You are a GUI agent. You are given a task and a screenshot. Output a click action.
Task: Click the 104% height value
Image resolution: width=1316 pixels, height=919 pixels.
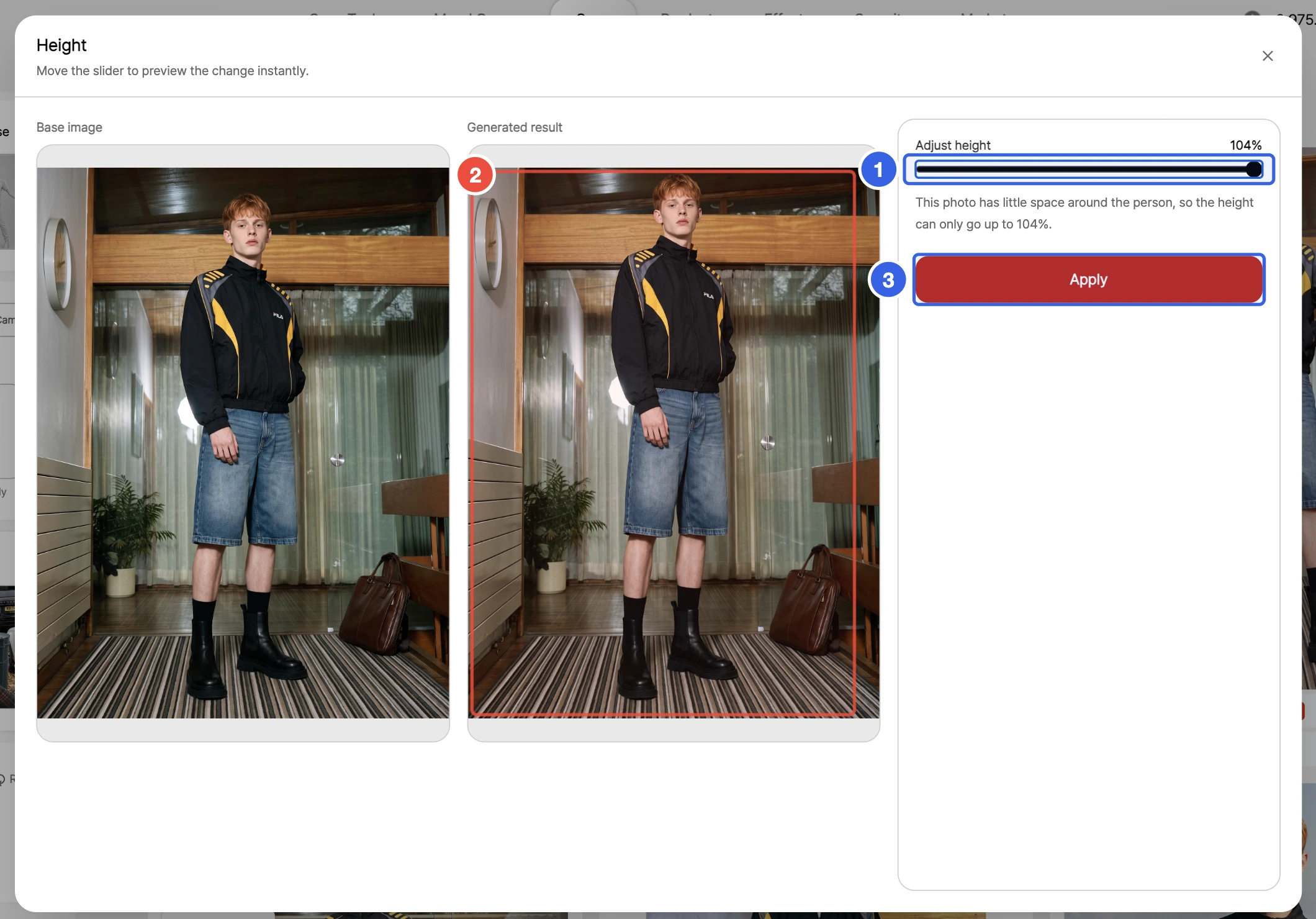point(1245,145)
